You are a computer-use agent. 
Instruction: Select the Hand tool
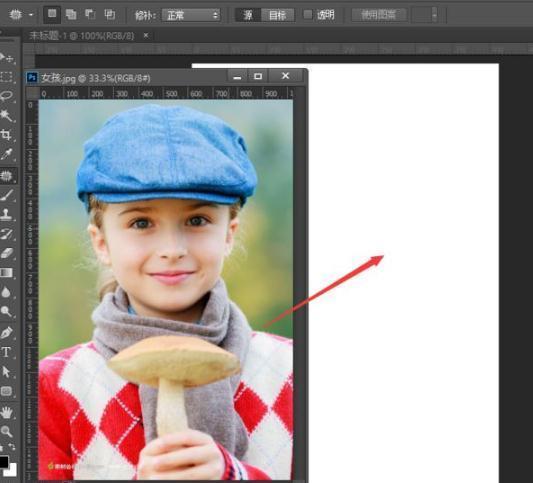tap(7, 413)
